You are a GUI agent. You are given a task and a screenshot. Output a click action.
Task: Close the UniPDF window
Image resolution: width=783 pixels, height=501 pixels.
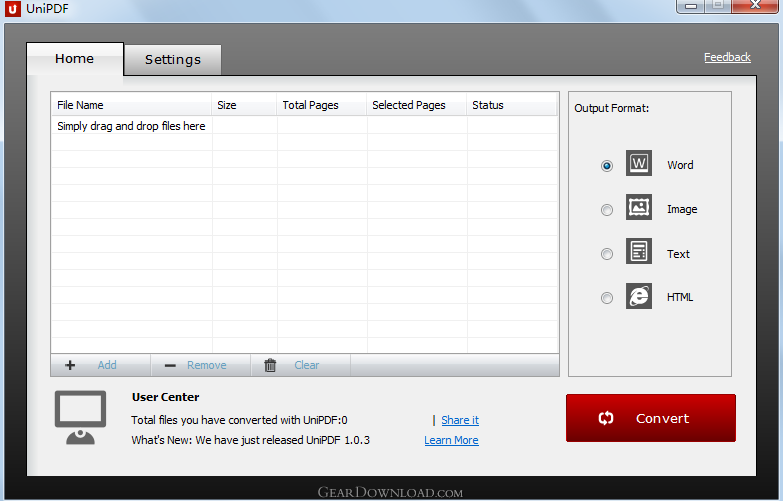[756, 5]
